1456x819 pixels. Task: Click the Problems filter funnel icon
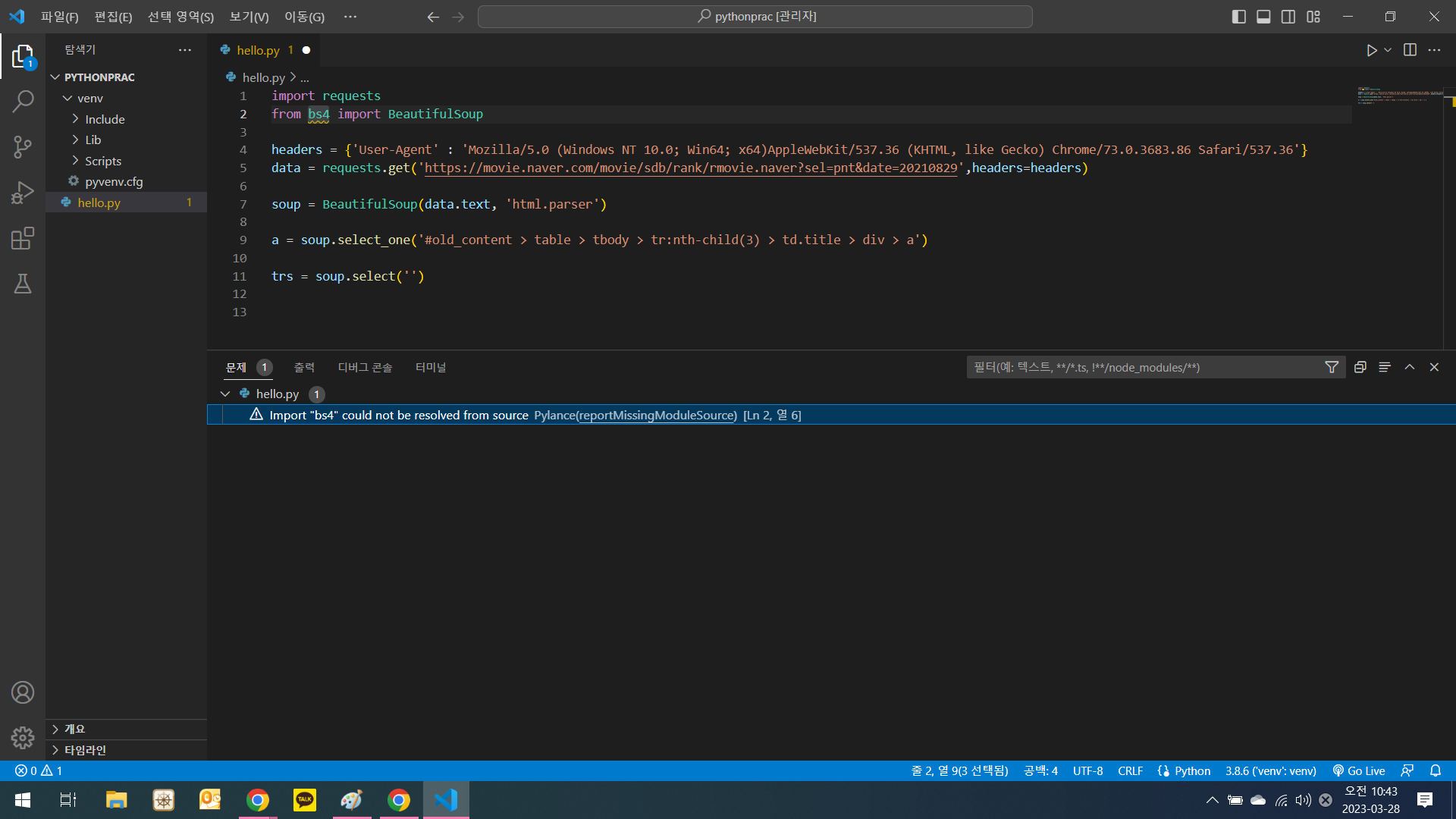1332,367
